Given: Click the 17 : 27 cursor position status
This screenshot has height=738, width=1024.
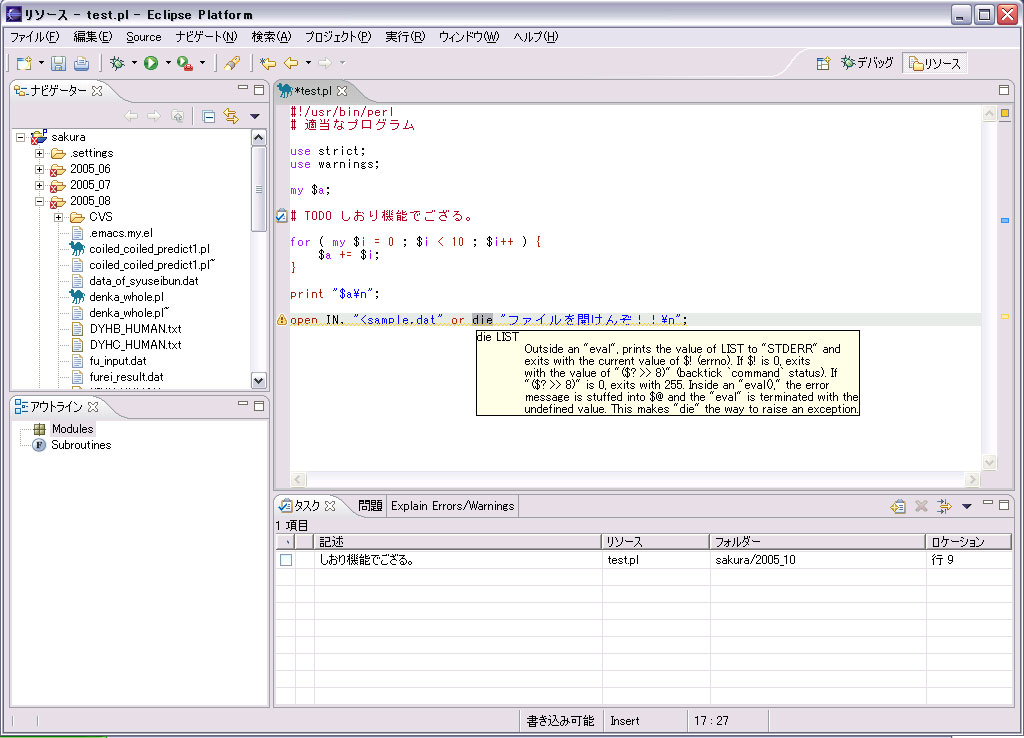Looking at the screenshot, I should (x=711, y=721).
